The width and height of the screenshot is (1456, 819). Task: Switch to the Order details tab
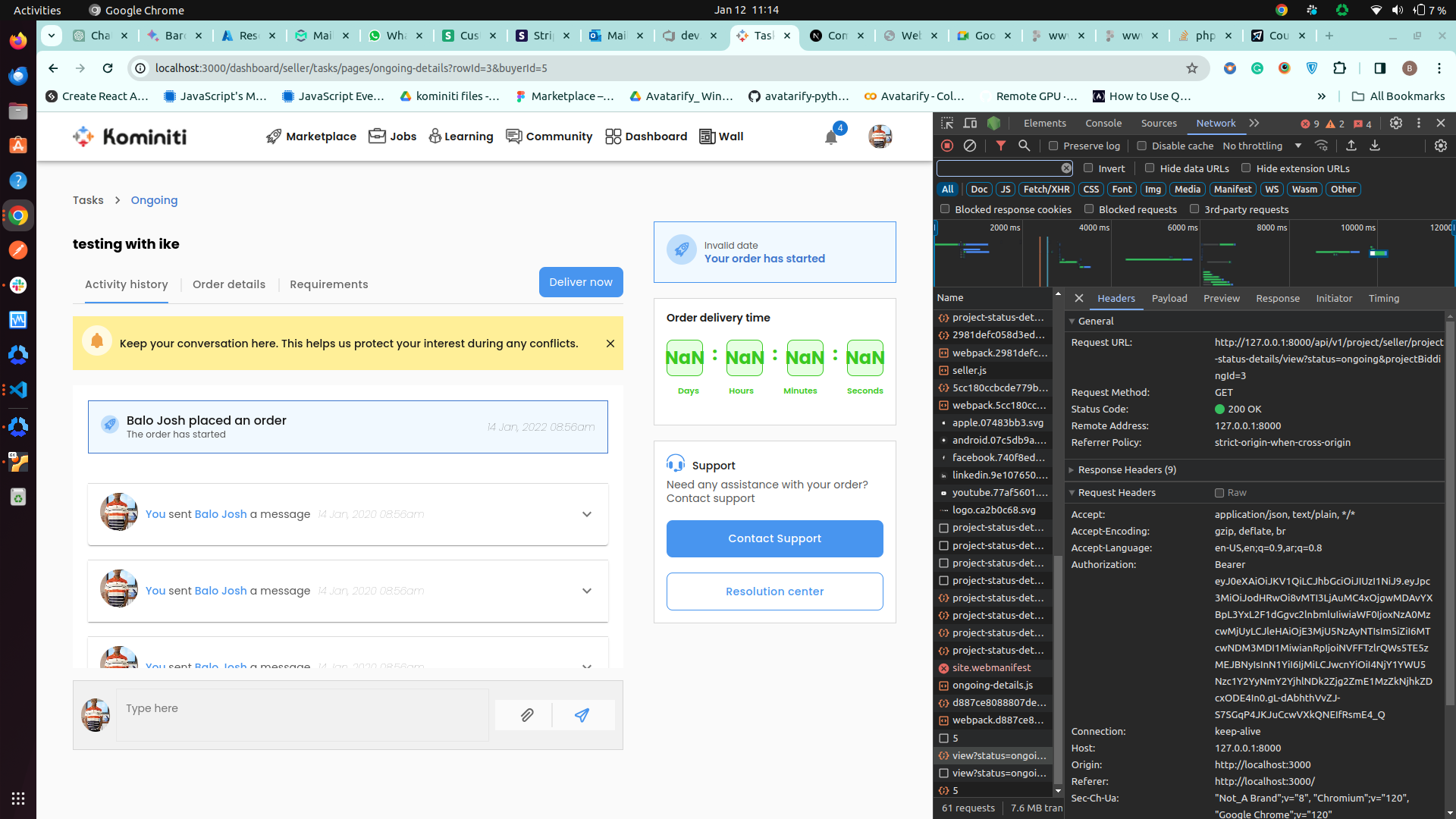point(229,284)
